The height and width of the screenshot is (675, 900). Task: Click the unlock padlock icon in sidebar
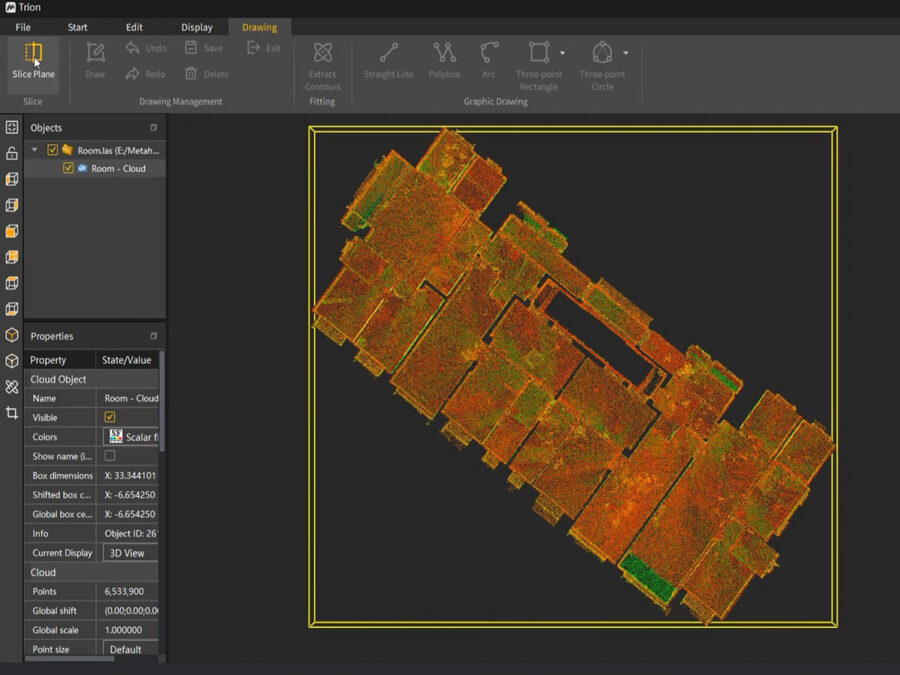coord(12,153)
